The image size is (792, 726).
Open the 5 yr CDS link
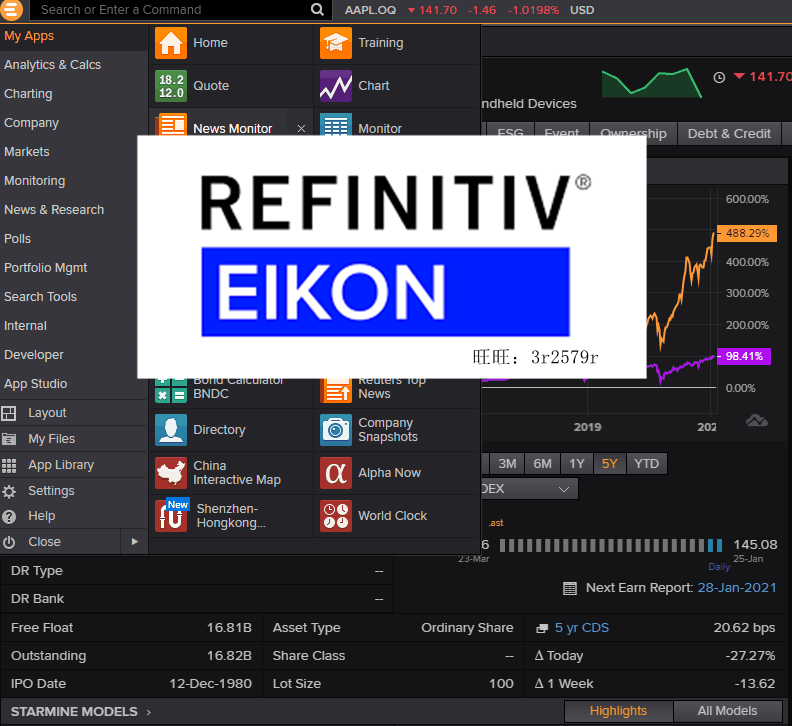pos(582,628)
